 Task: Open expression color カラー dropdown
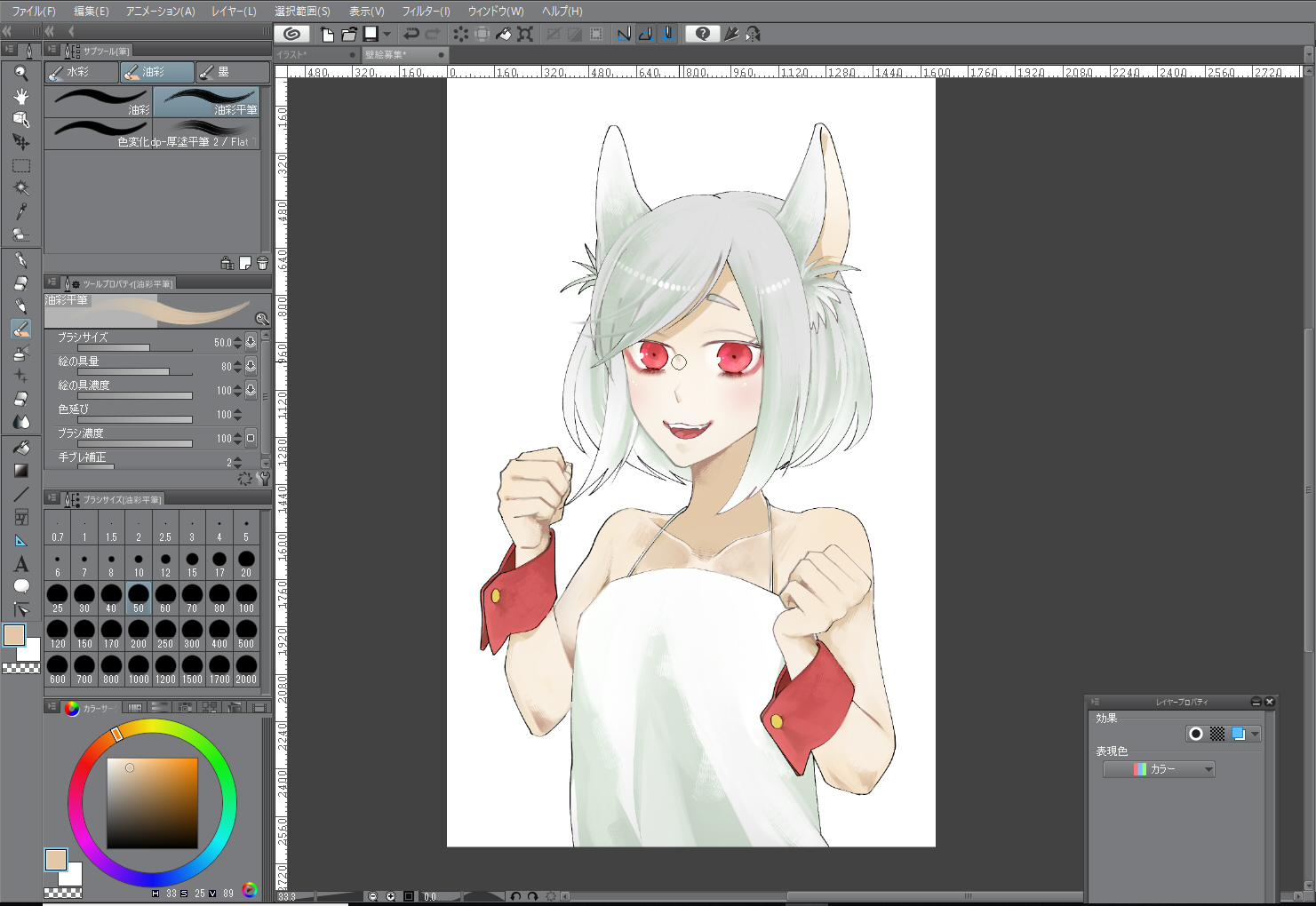[x=1159, y=769]
